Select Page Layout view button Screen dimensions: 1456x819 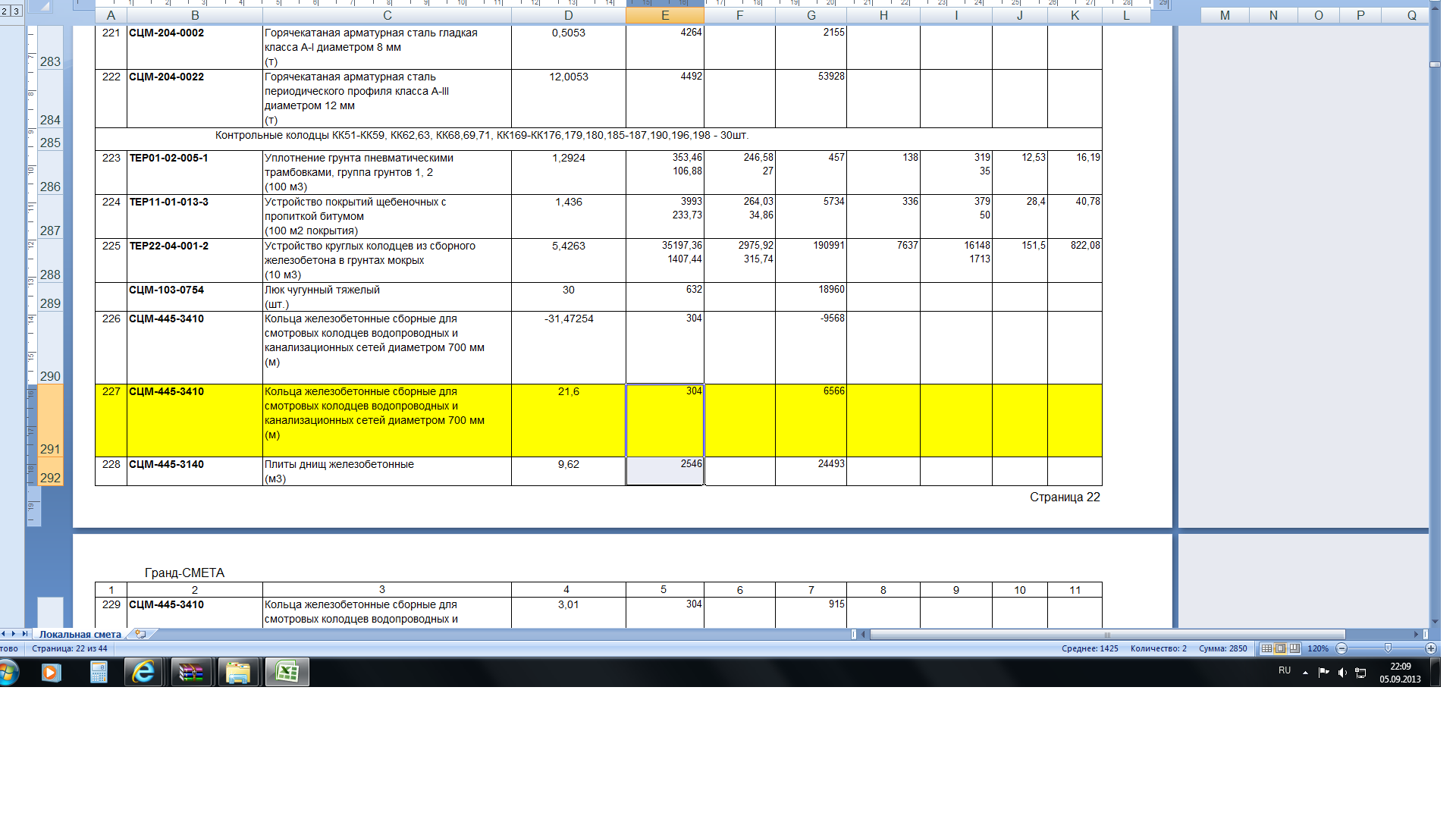[1280, 648]
